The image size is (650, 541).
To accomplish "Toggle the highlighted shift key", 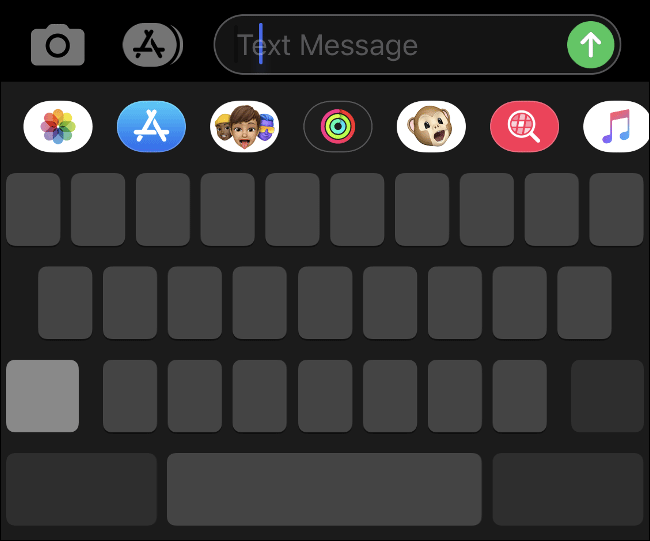I will coord(42,396).
